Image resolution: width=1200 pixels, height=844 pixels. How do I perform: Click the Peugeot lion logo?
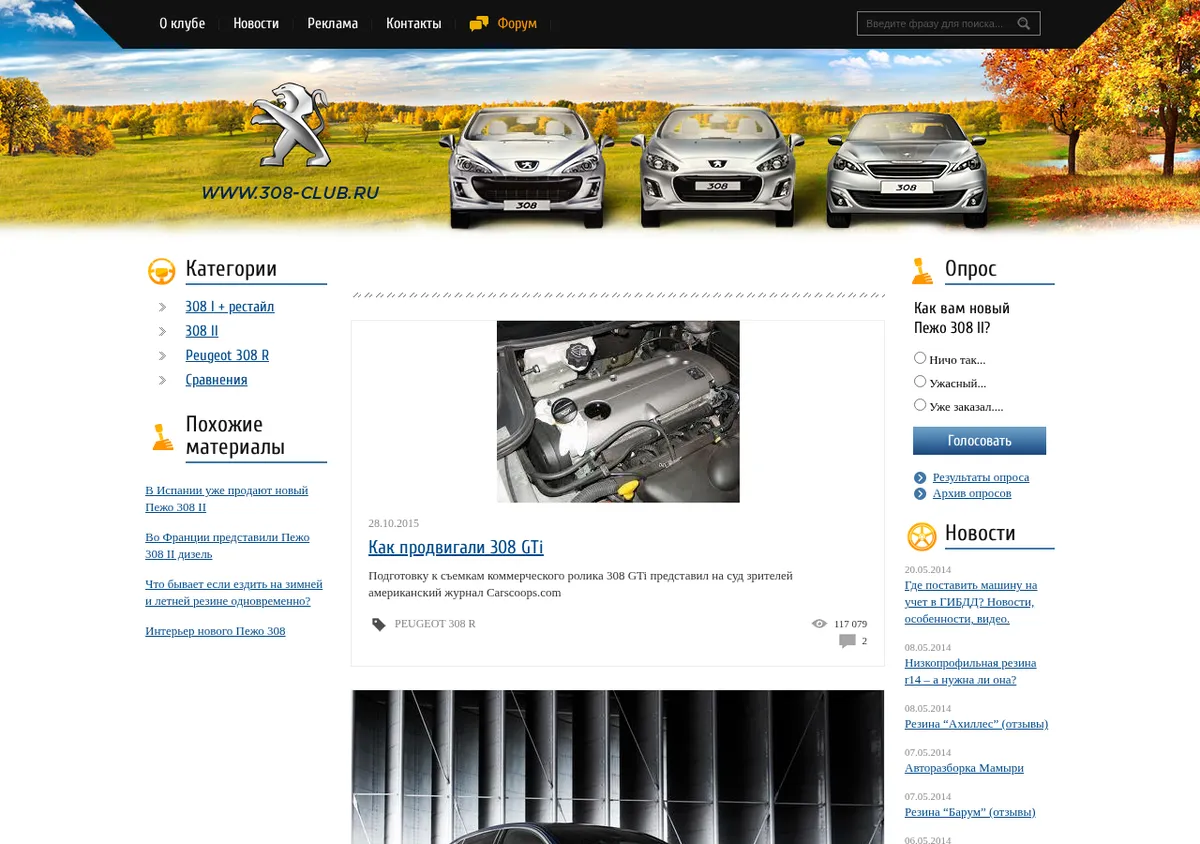click(290, 125)
